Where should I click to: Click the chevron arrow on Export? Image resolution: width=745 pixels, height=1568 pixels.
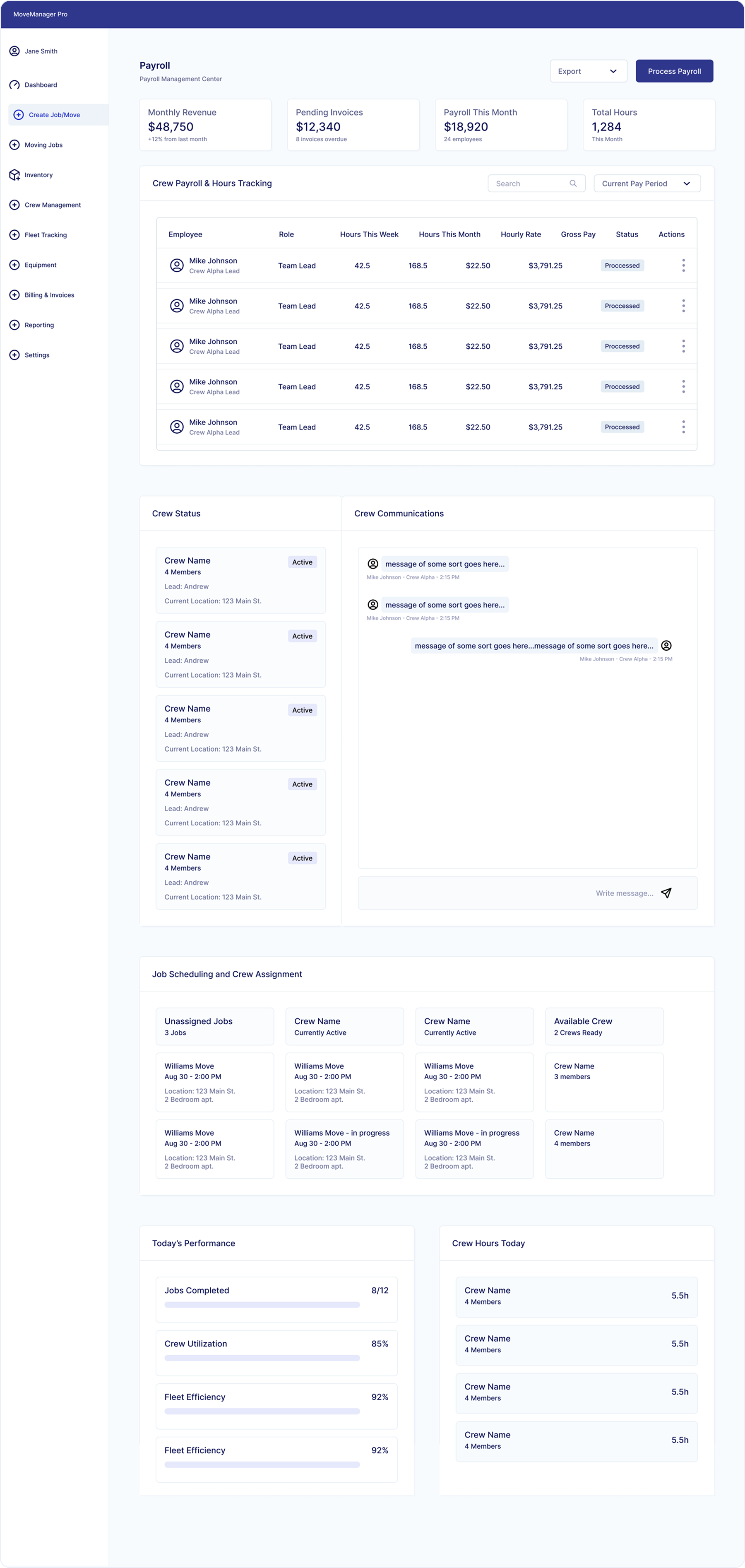[x=613, y=71]
